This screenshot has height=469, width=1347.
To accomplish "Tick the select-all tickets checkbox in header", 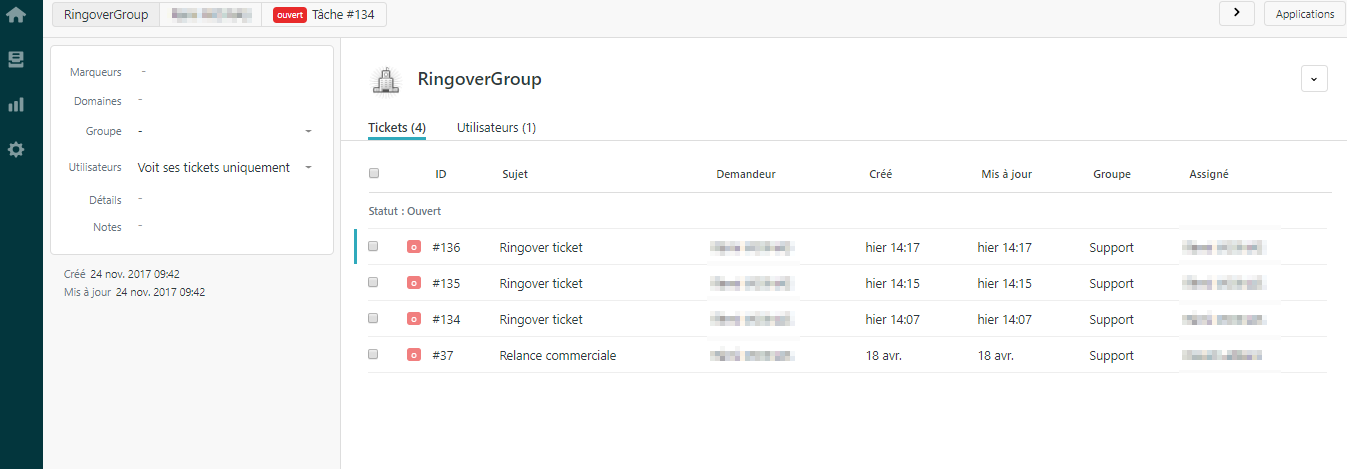I will click(374, 173).
